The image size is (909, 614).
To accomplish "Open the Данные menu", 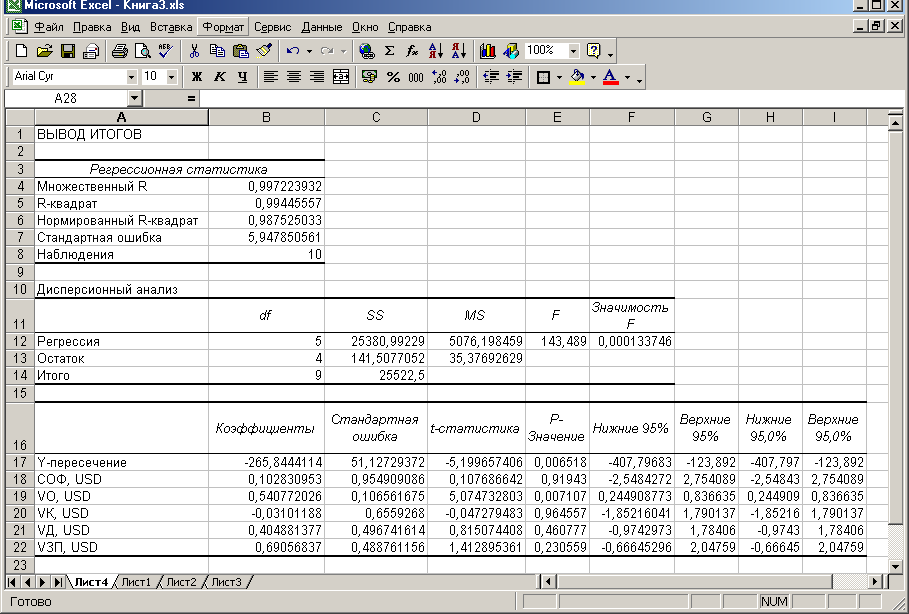I will tap(321, 27).
